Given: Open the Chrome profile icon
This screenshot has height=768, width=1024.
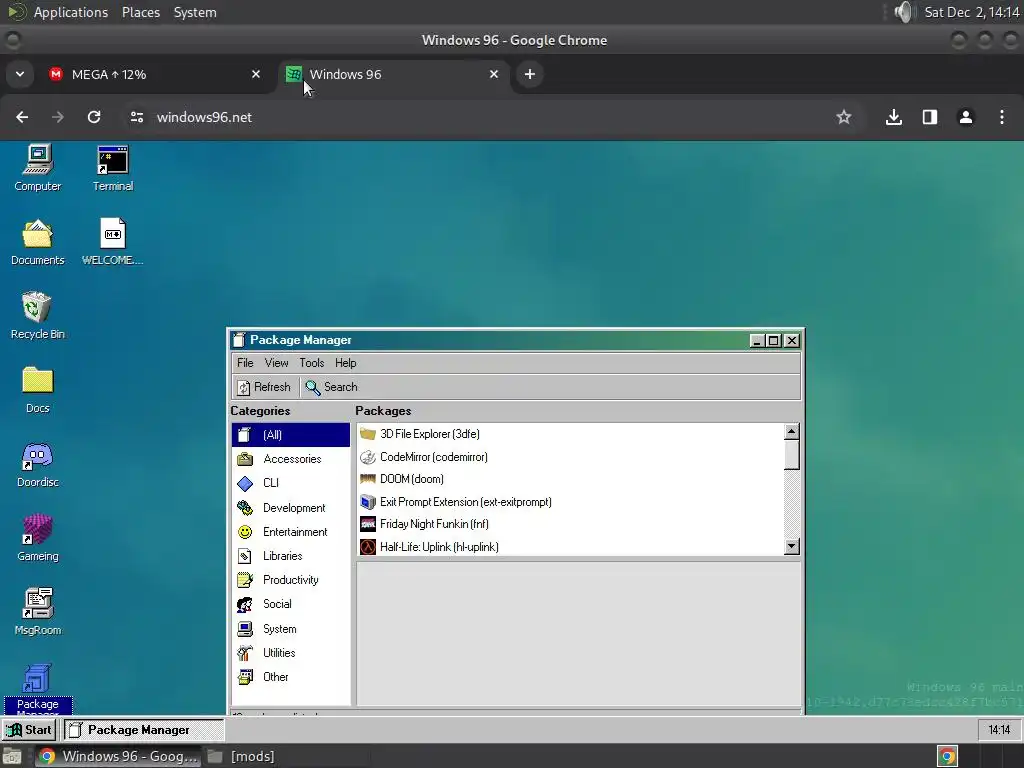Looking at the screenshot, I should (966, 118).
